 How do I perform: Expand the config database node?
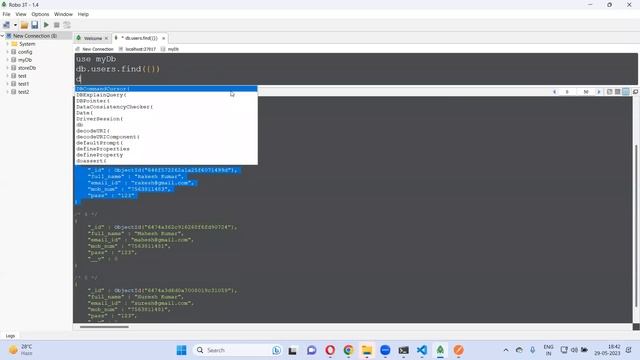7,52
